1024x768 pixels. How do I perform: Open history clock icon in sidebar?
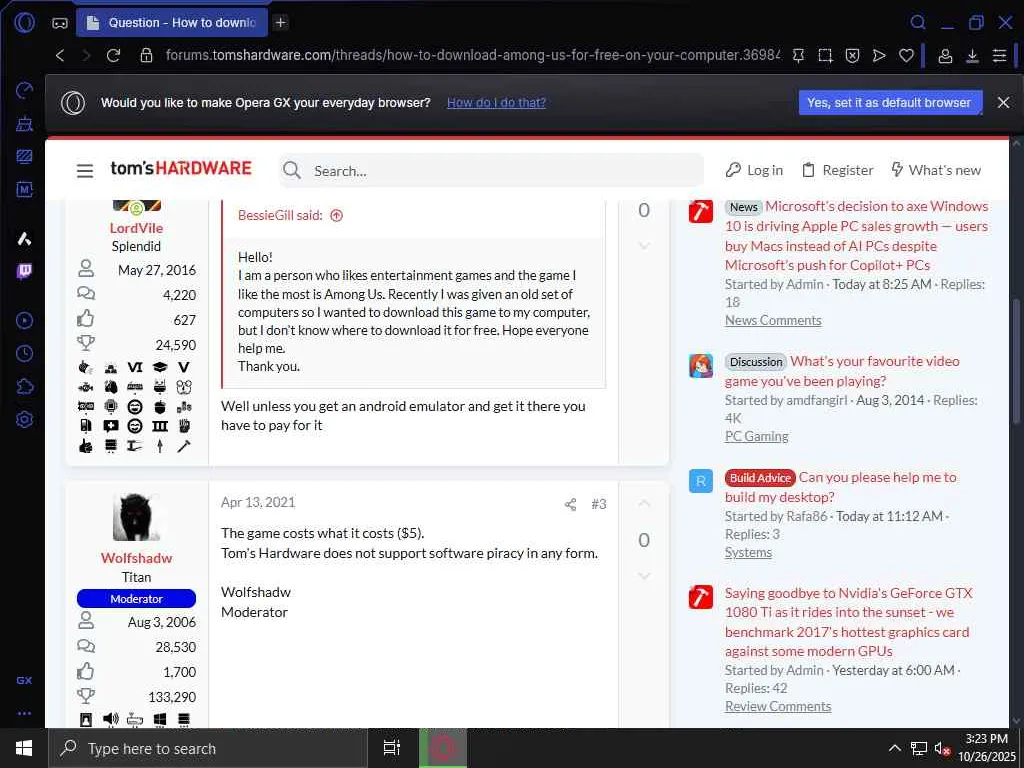24,353
